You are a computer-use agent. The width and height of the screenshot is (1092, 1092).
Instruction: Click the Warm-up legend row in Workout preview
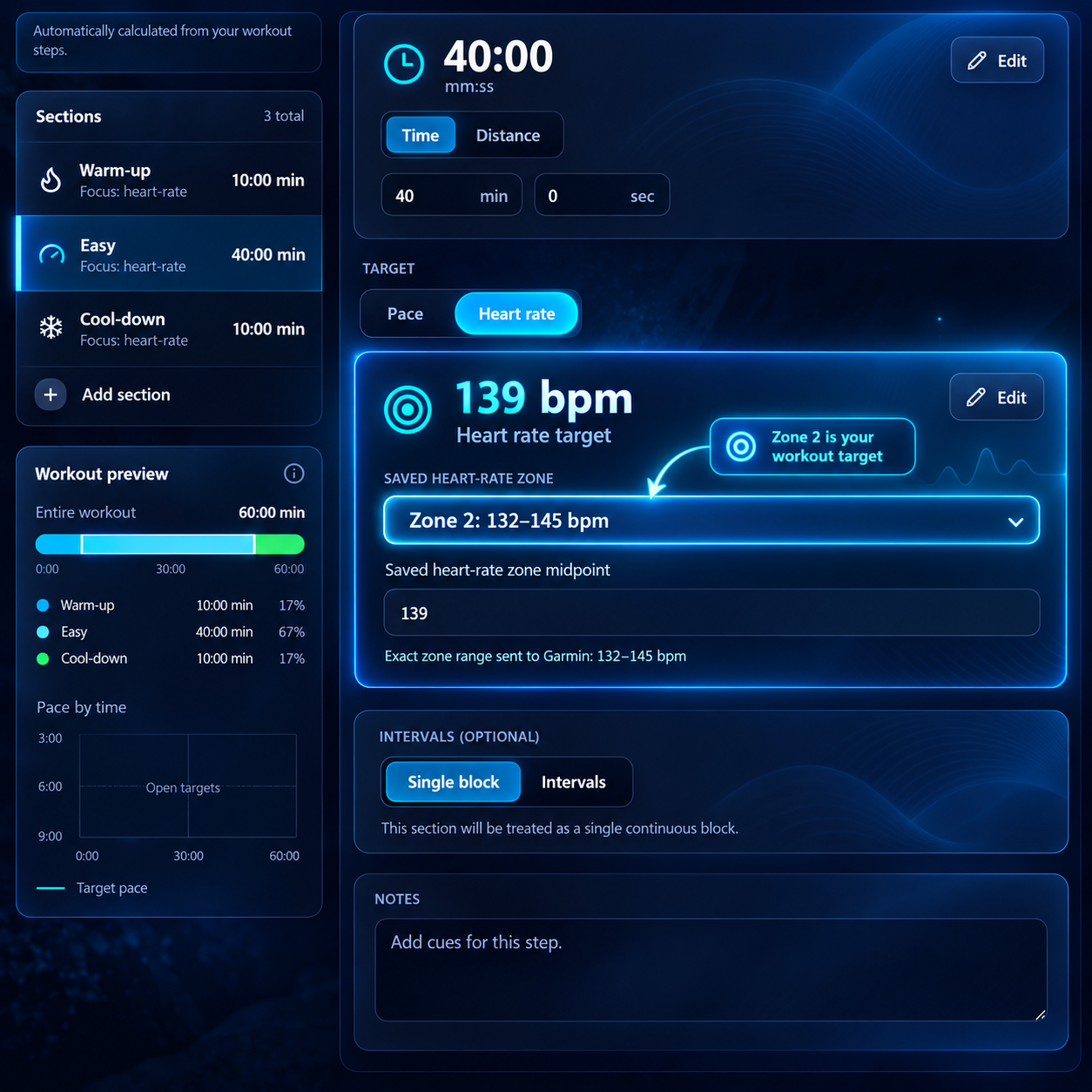[170, 605]
